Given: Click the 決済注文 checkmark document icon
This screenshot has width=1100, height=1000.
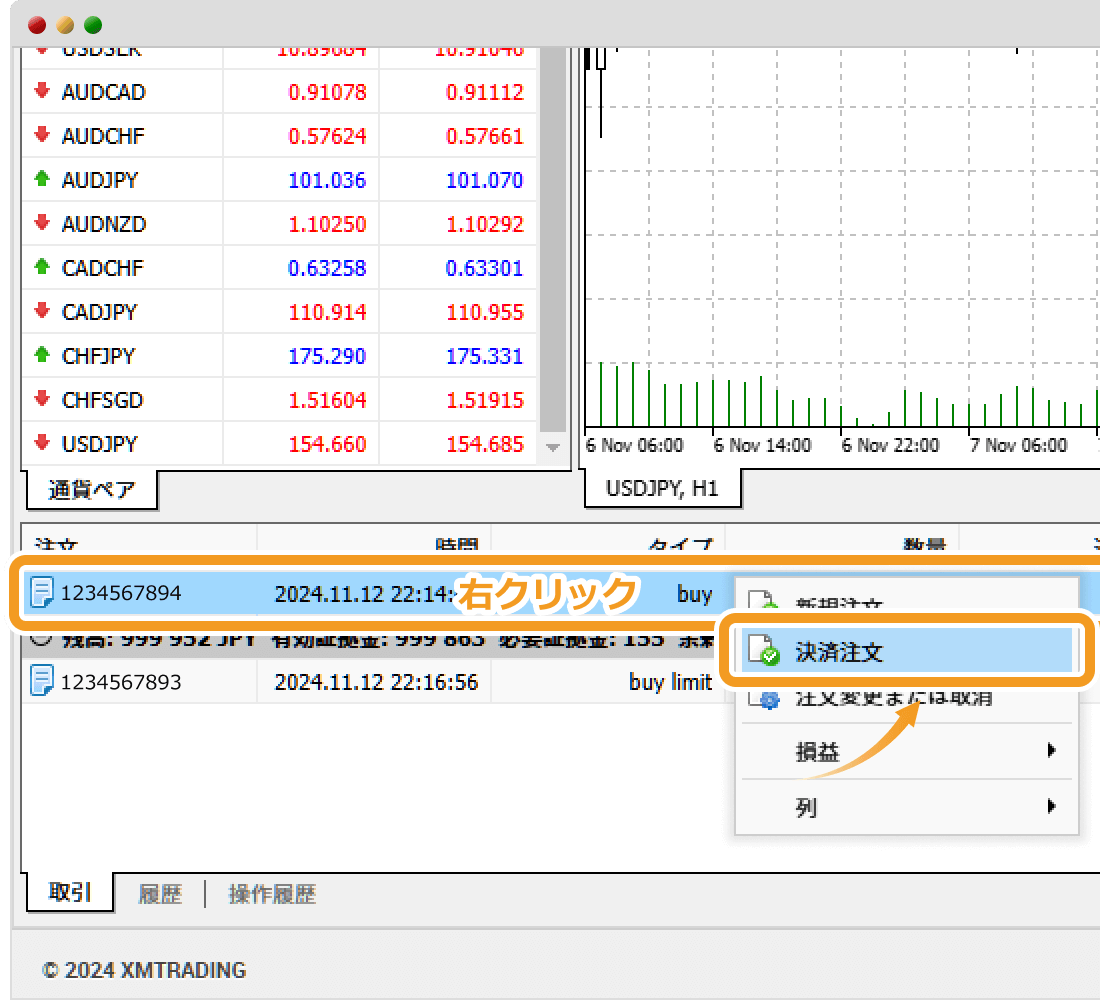Looking at the screenshot, I should coord(763,650).
